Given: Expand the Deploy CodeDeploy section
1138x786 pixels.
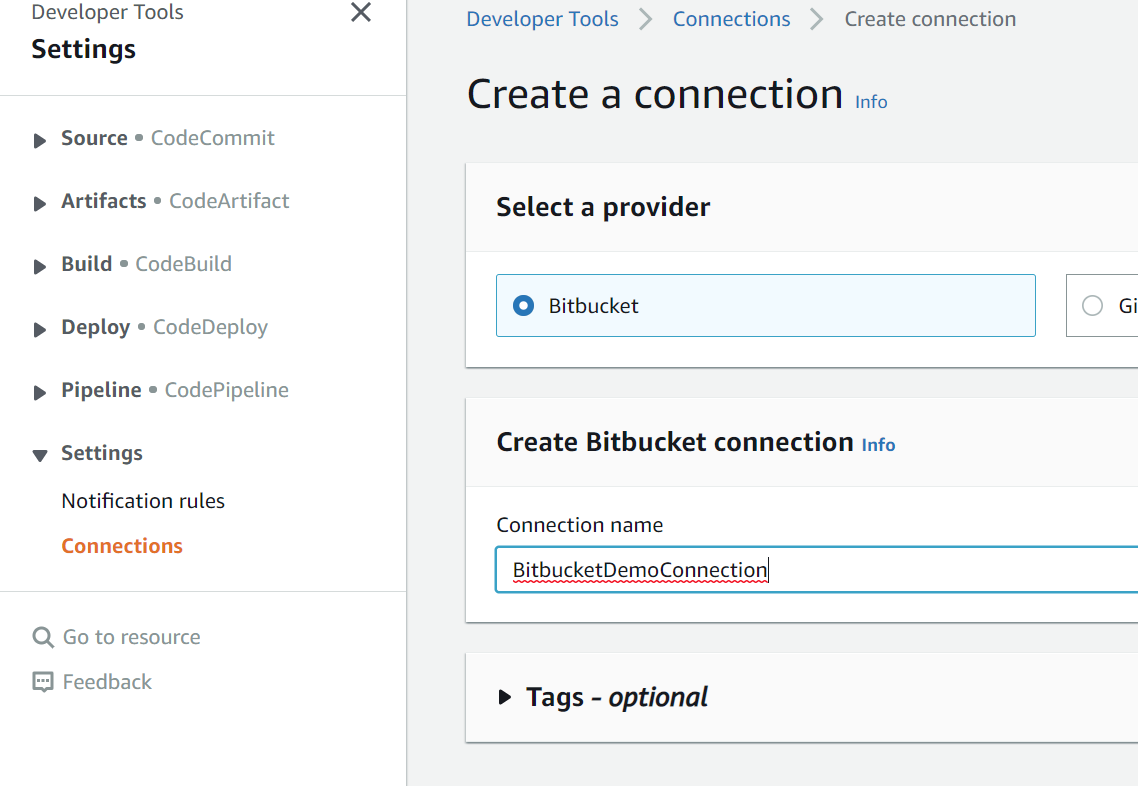Looking at the screenshot, I should point(40,329).
